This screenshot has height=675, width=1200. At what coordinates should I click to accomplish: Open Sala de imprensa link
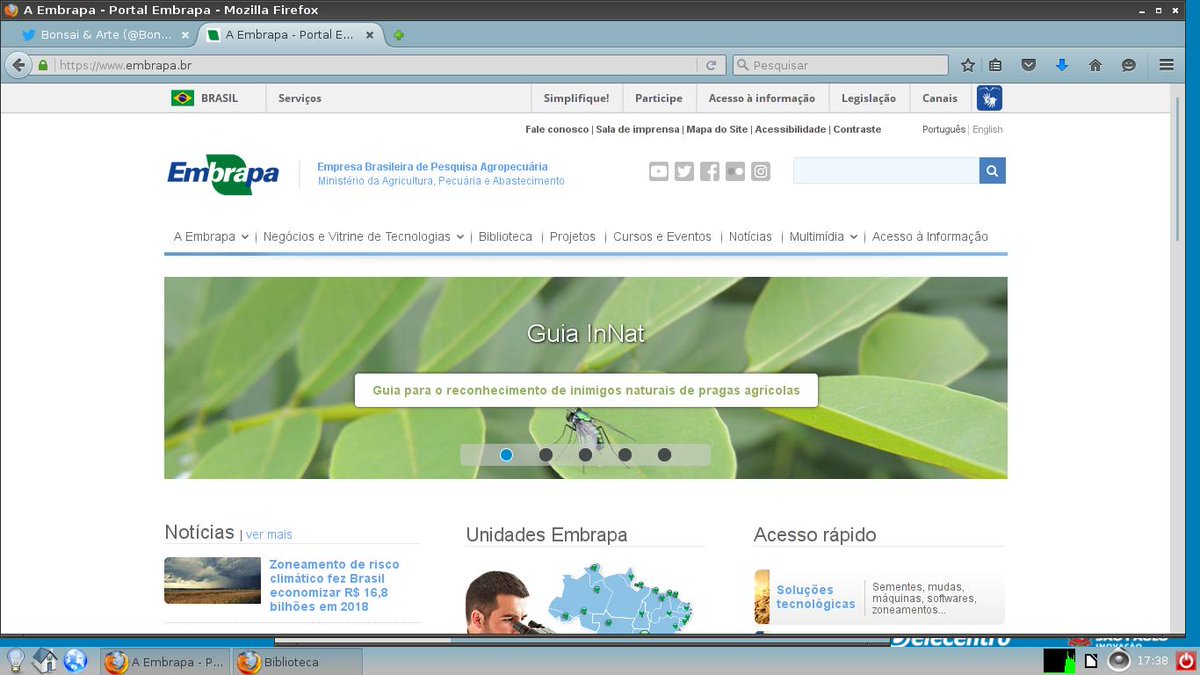[638, 129]
